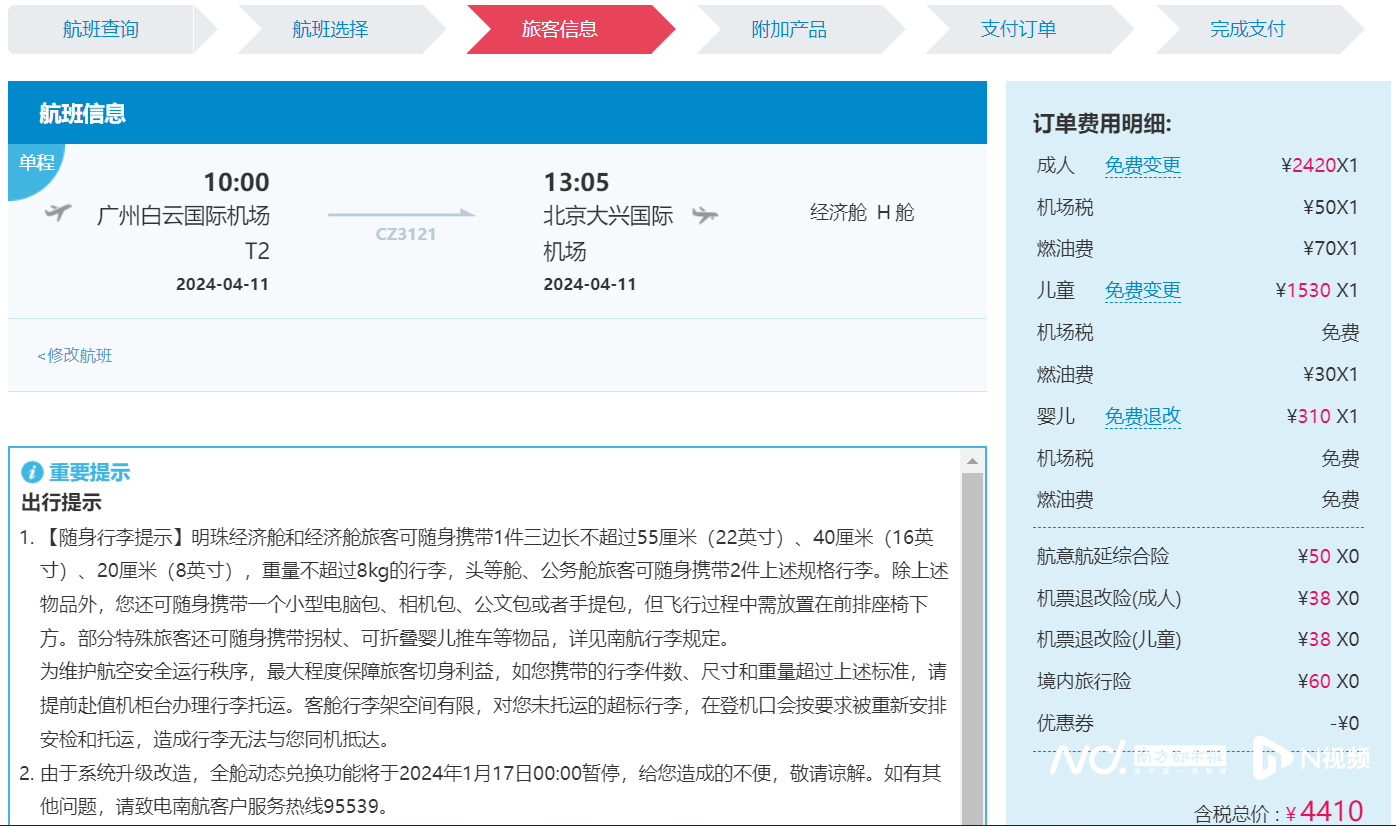Go to the 航班选择 step
Viewport: 1396px width, 826px height.
(x=330, y=29)
